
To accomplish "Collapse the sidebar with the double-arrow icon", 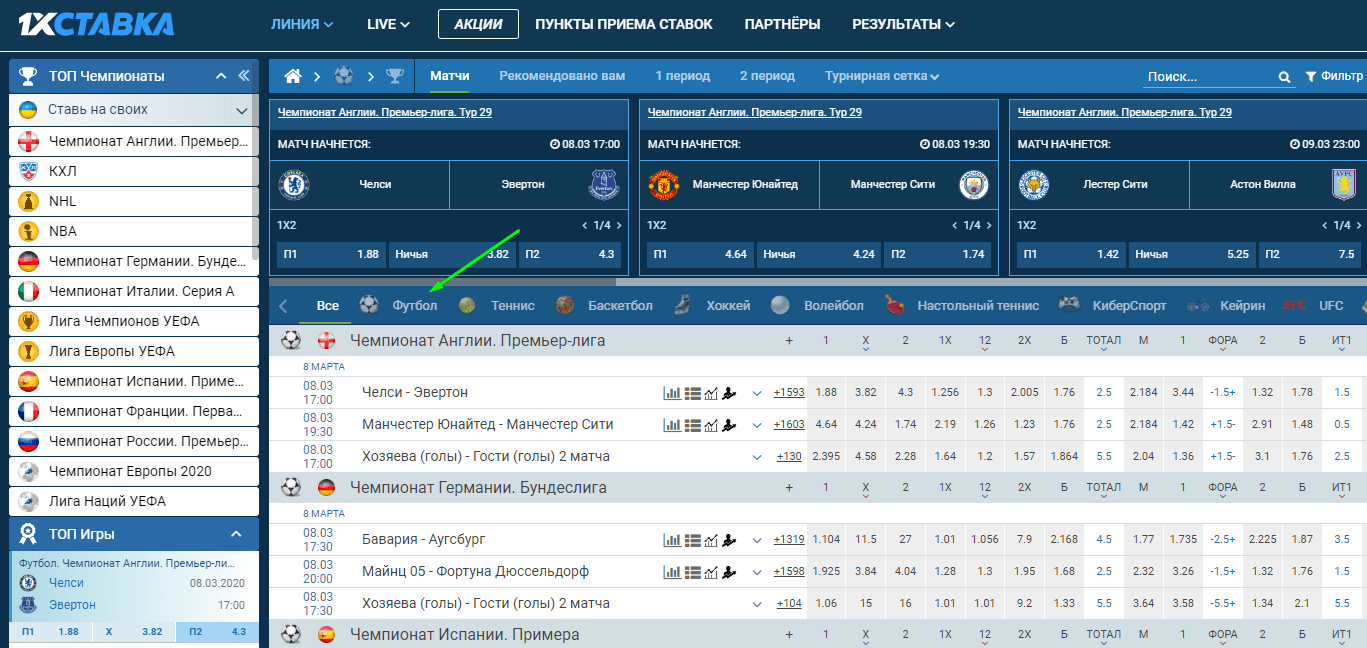I will [243, 76].
